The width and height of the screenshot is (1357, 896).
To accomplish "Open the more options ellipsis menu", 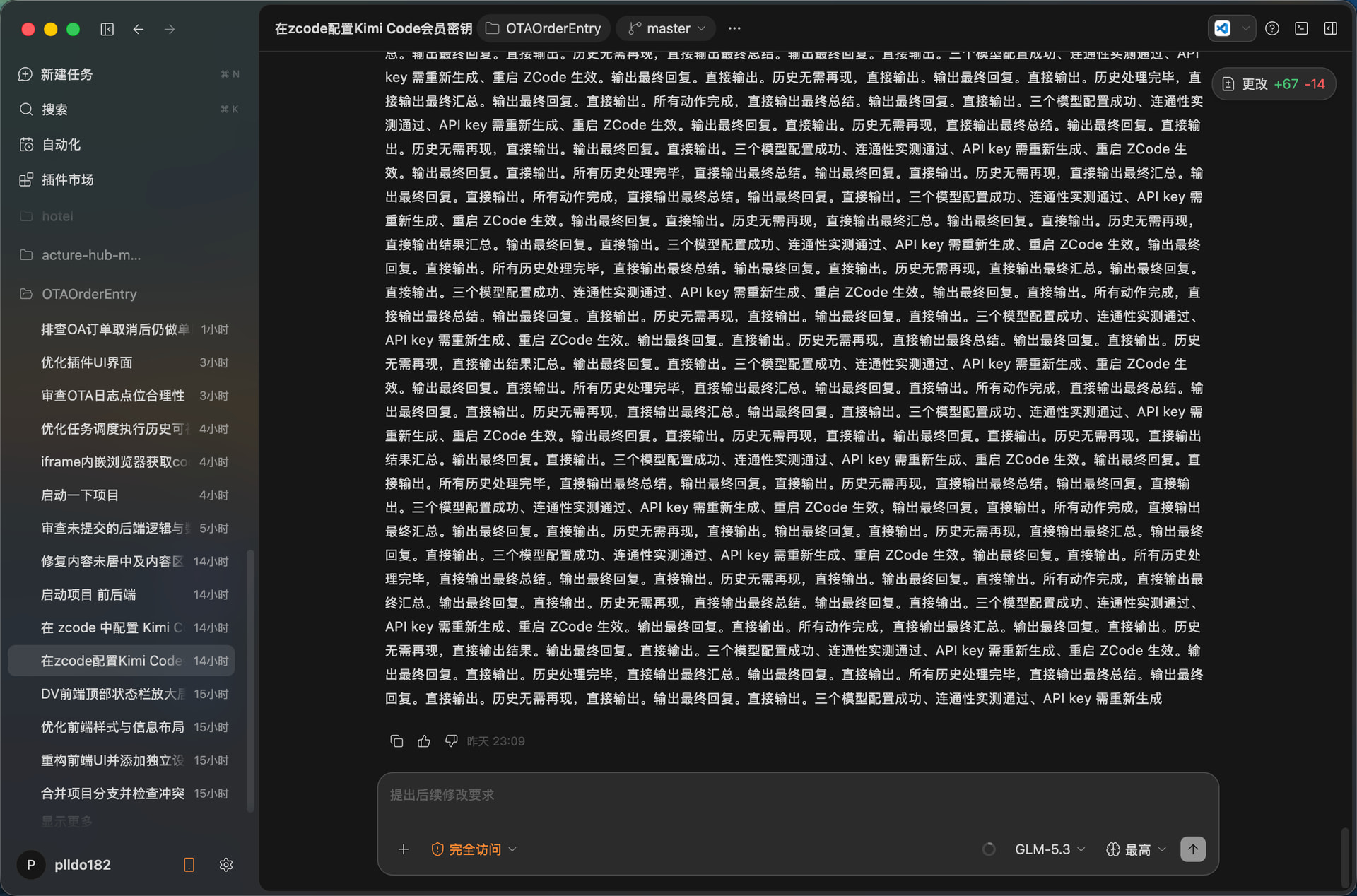I will coord(734,28).
